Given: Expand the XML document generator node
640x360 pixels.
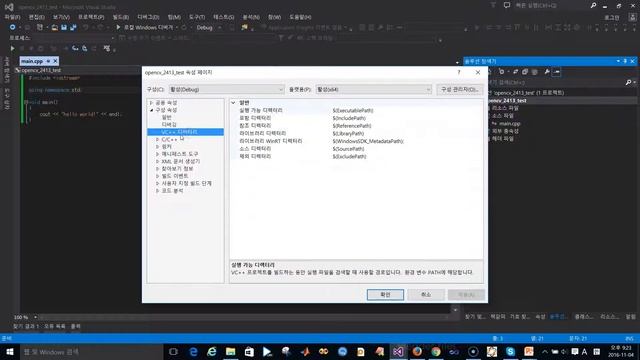Looking at the screenshot, I should point(158,161).
